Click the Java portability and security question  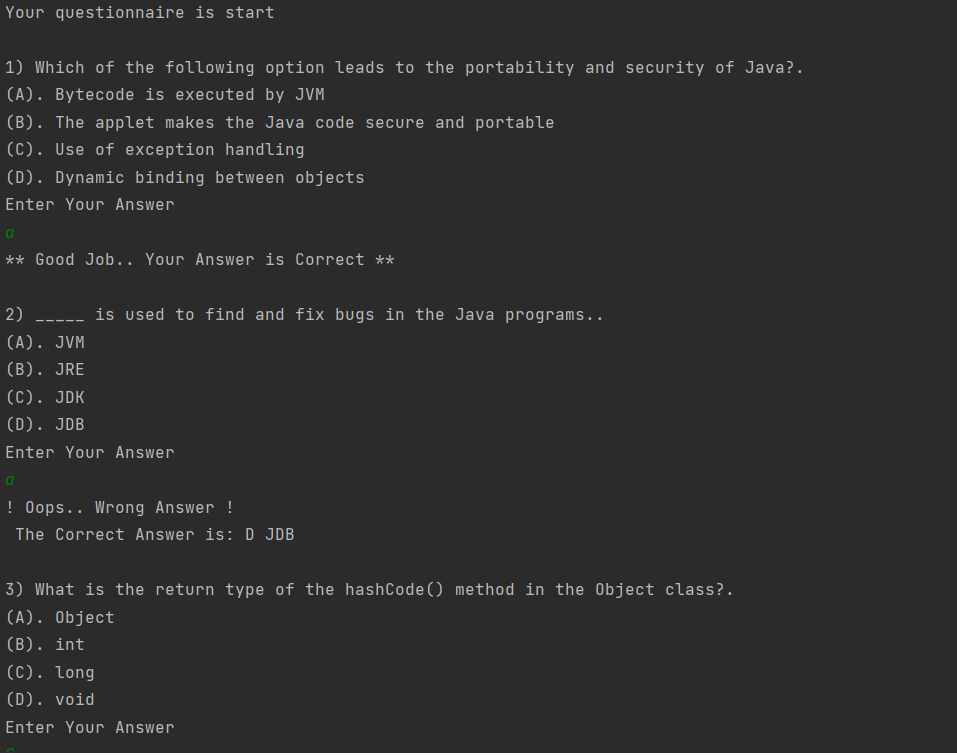pyautogui.click(x=404, y=68)
